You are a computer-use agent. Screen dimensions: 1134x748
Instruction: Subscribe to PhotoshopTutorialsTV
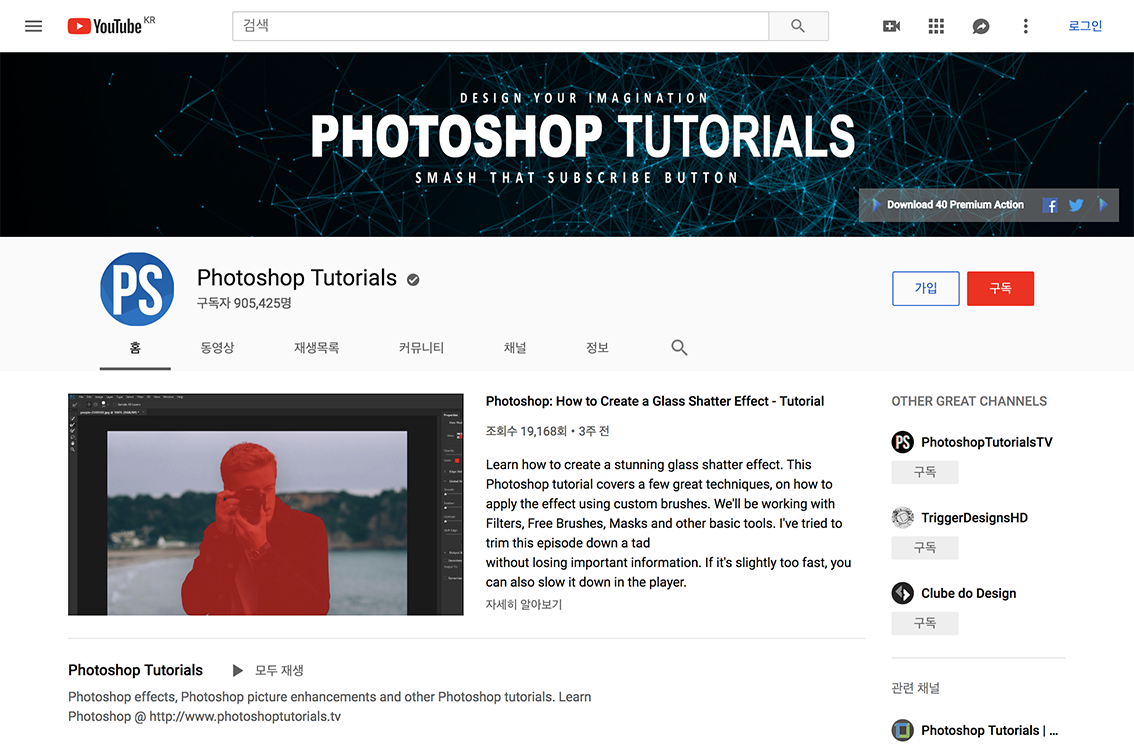click(x=925, y=472)
